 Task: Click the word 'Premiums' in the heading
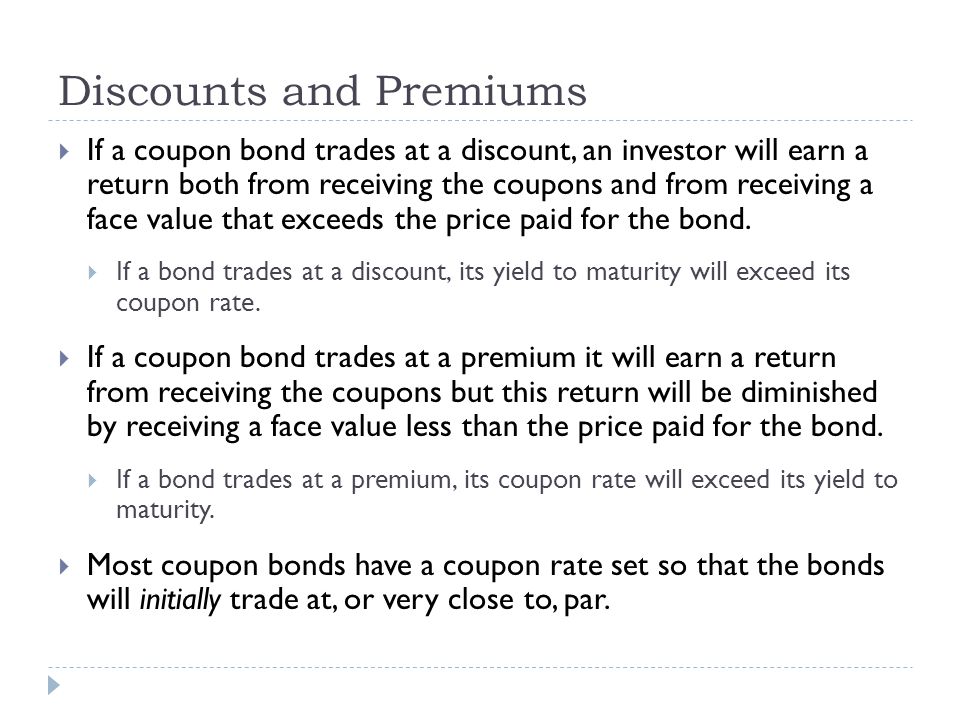[481, 91]
